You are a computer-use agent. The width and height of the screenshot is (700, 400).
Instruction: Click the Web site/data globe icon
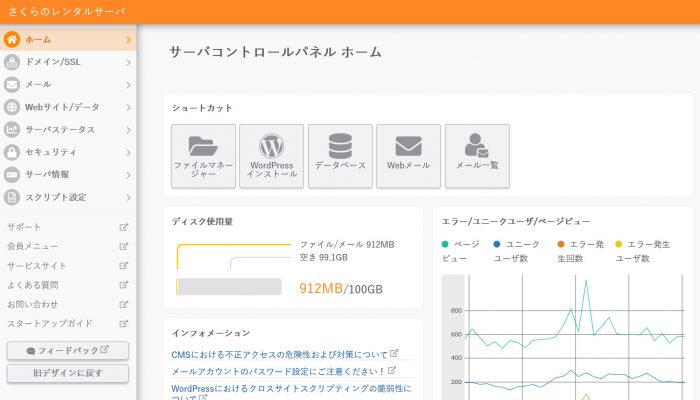12,107
